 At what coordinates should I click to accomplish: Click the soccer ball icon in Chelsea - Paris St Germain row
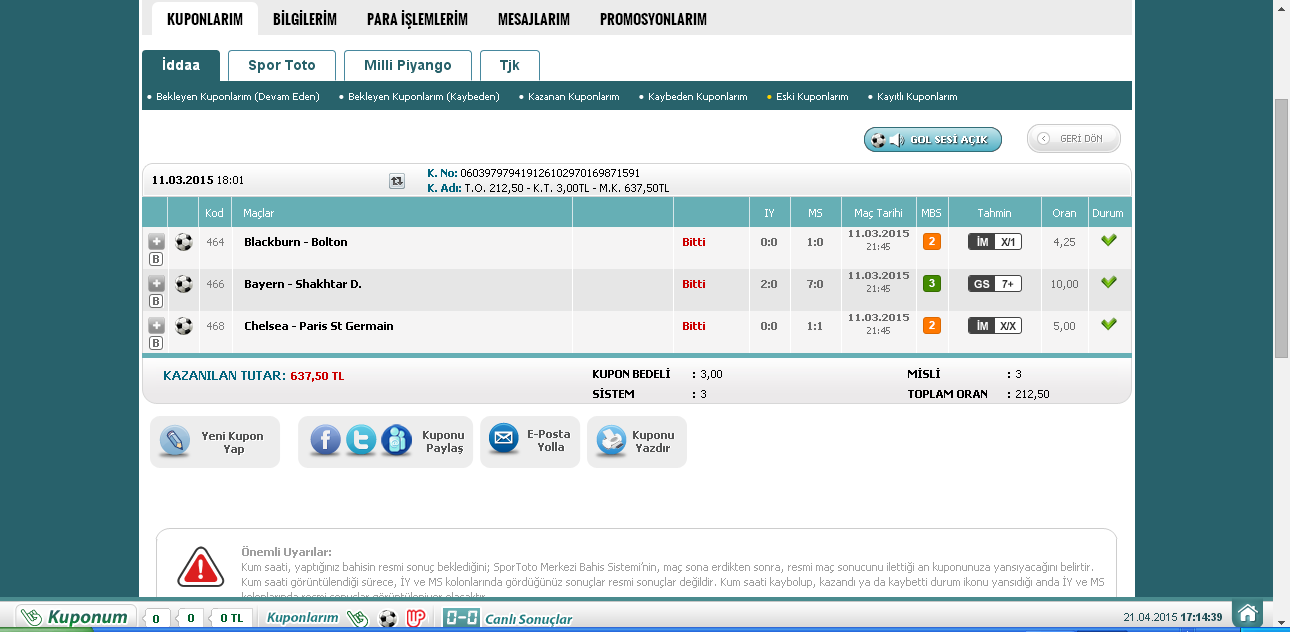coord(184,326)
